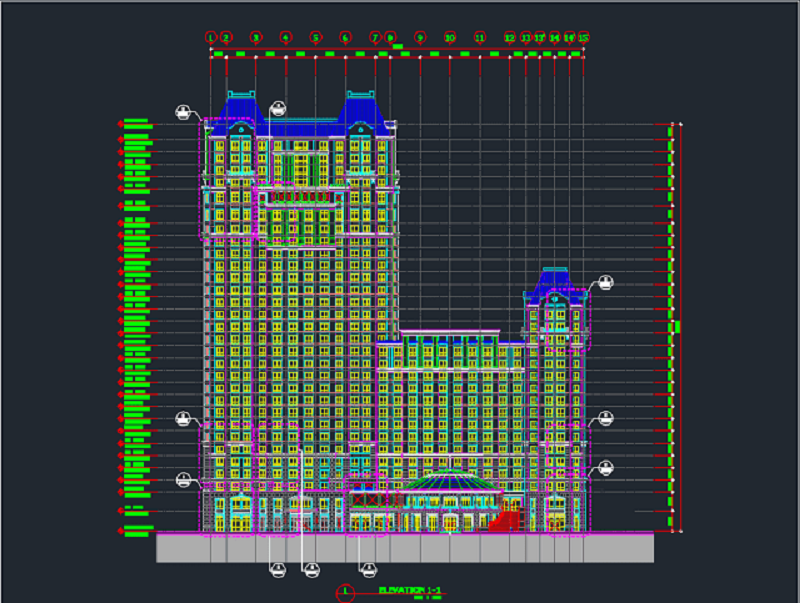Click the callout bubble between the main tower's two blue roofs
The image size is (800, 603).
pyautogui.click(x=278, y=108)
